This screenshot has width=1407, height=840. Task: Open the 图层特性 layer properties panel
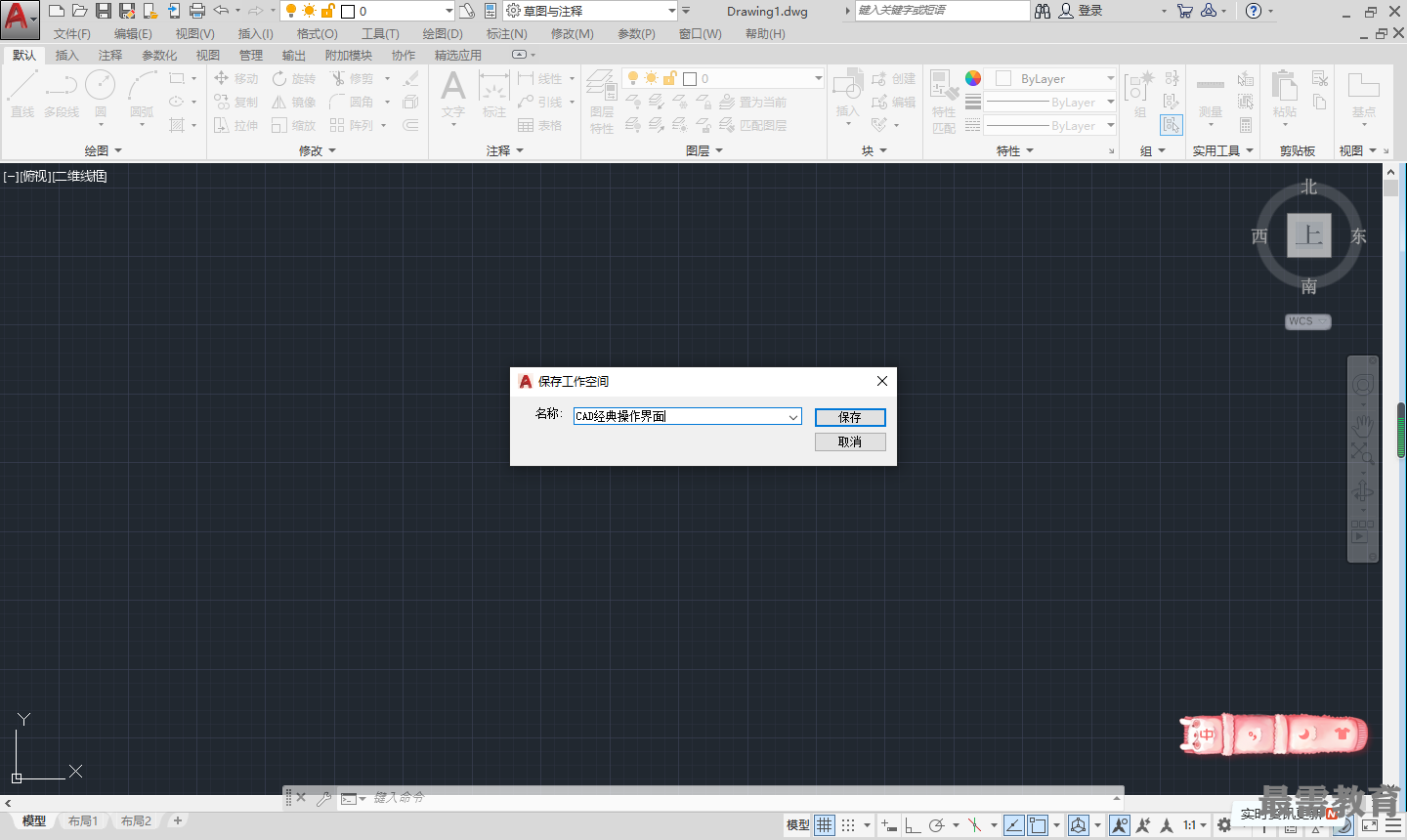[x=602, y=102]
